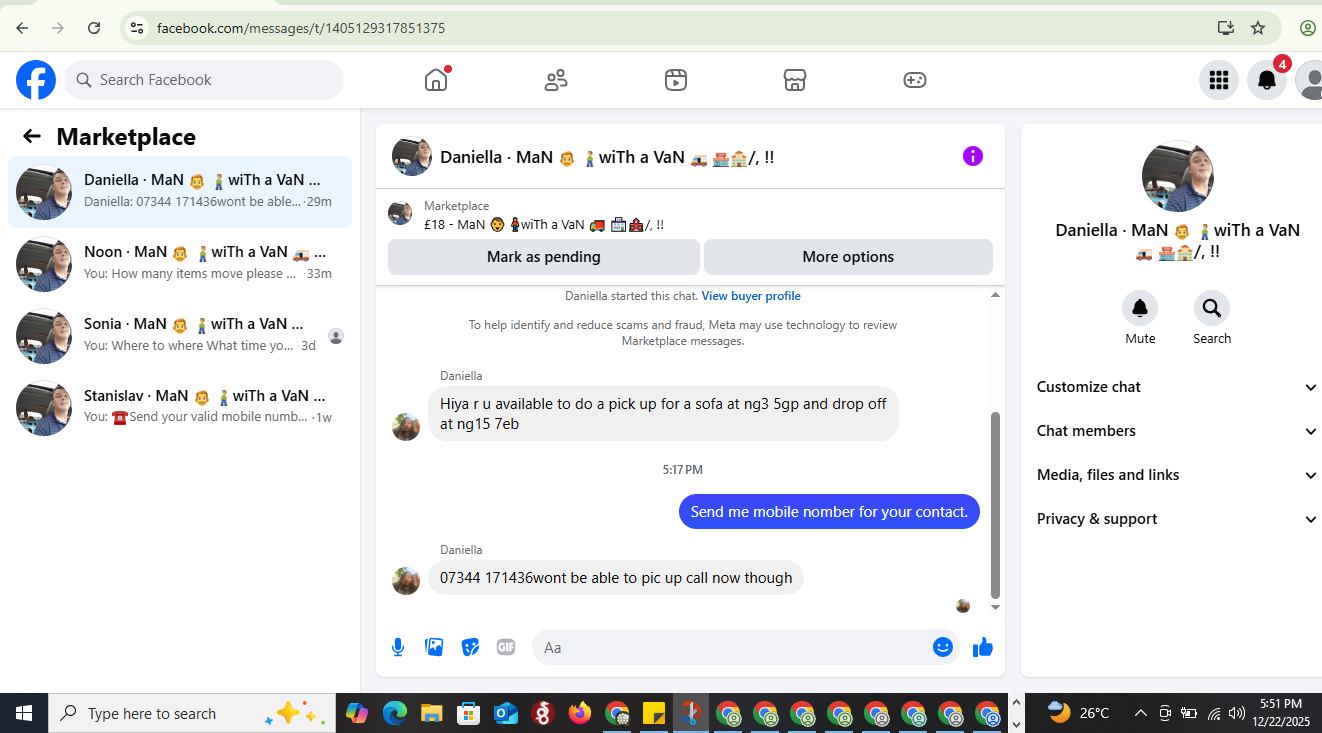Open the Wi-Fi network tray icon
The image size is (1322, 733).
(1214, 713)
